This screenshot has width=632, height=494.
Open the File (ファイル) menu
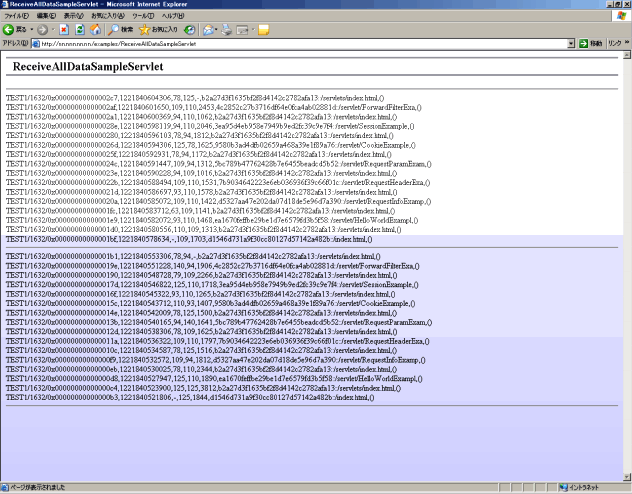17,16
